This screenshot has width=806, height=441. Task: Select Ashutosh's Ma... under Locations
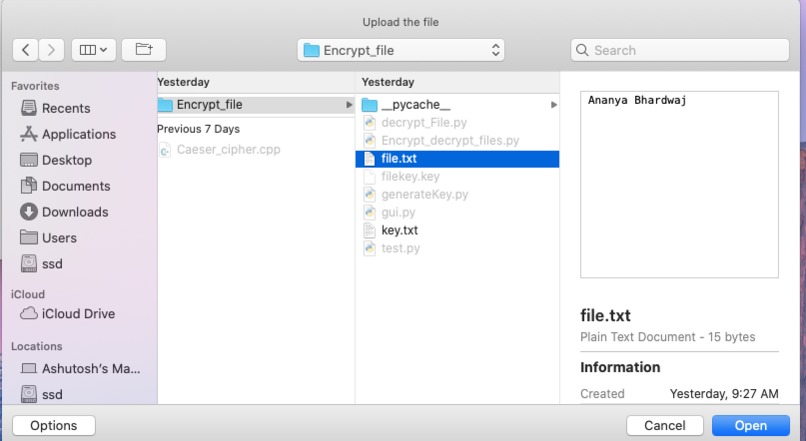tap(90, 369)
